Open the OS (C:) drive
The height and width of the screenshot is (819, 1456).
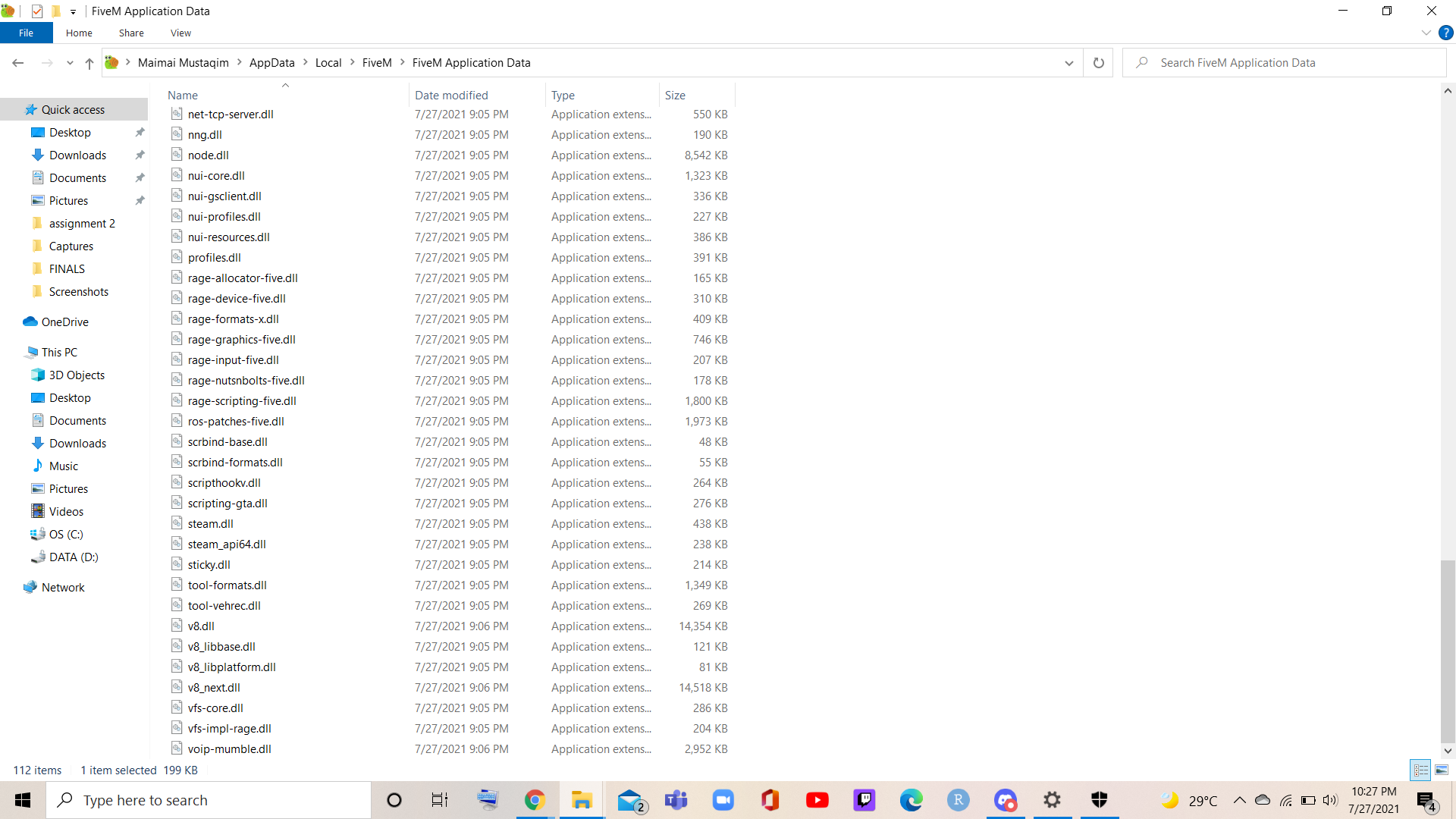coord(66,534)
